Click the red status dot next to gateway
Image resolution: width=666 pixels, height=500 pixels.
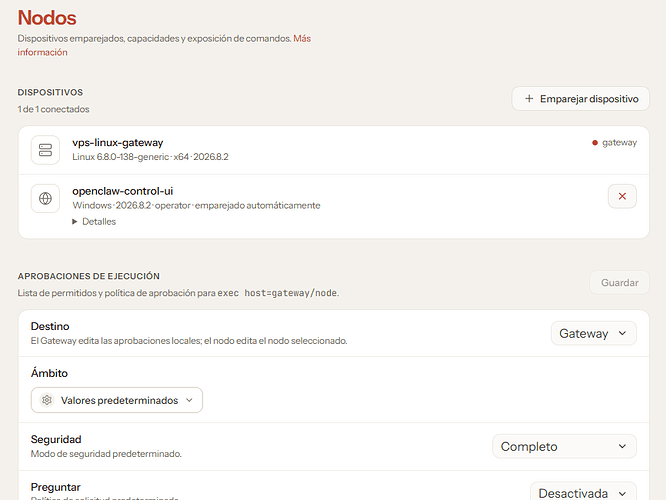click(x=595, y=143)
